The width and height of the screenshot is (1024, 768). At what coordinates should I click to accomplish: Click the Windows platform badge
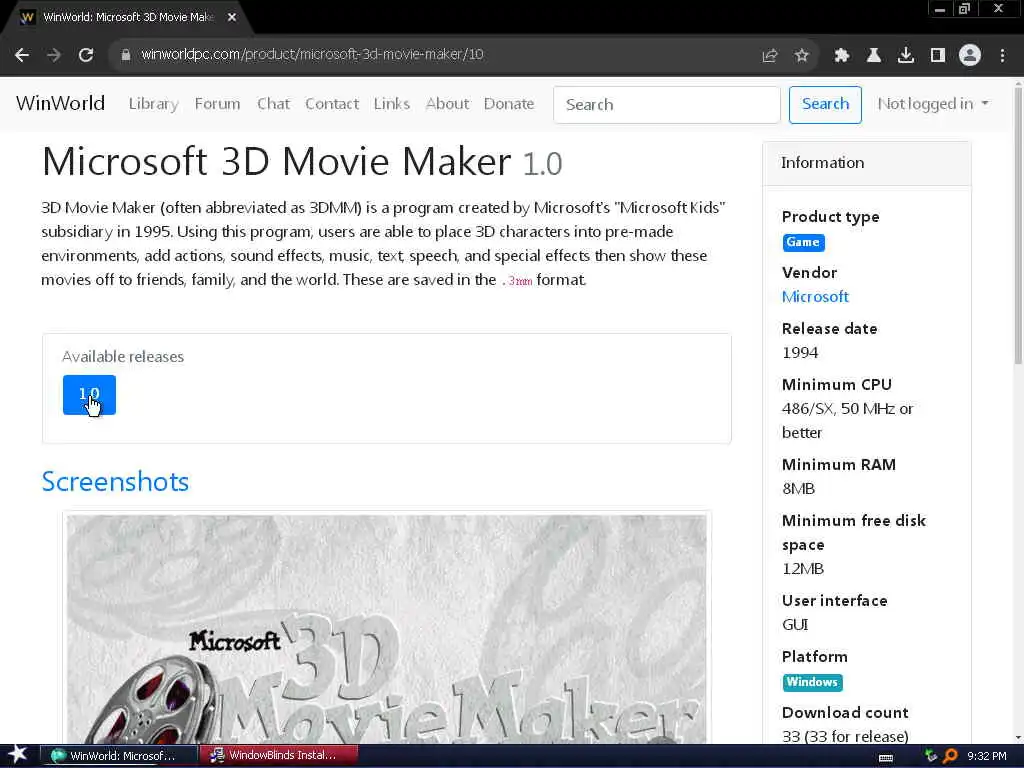pyautogui.click(x=812, y=682)
